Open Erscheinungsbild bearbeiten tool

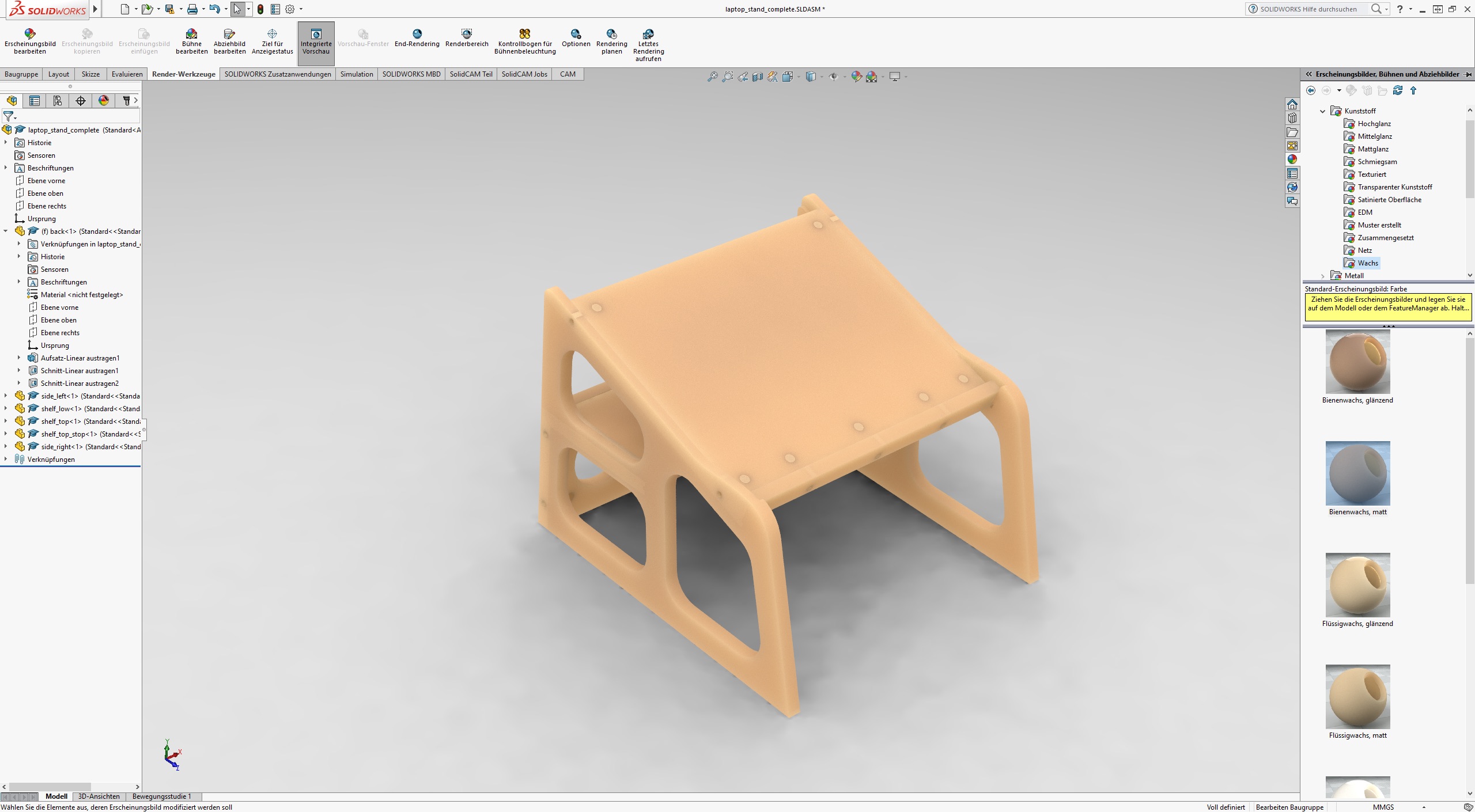click(30, 41)
